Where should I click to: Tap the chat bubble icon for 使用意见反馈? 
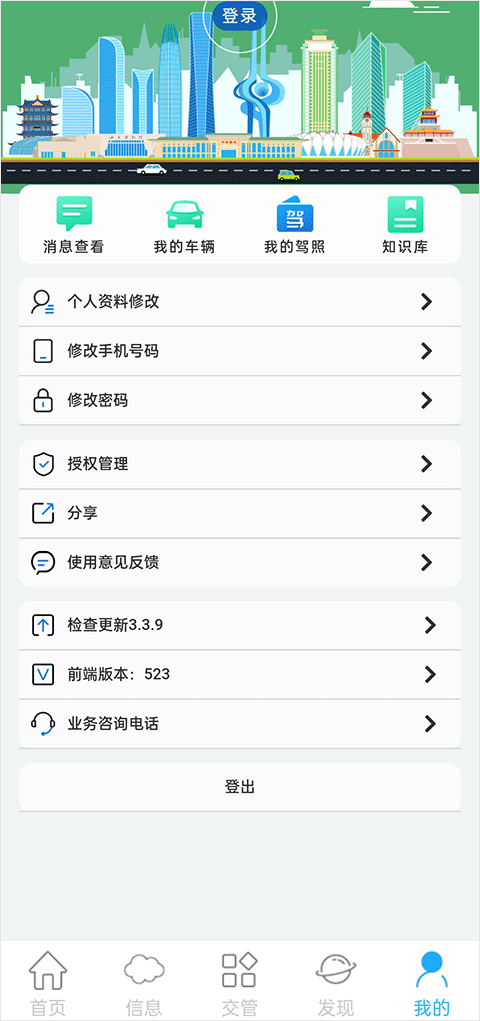(x=43, y=563)
